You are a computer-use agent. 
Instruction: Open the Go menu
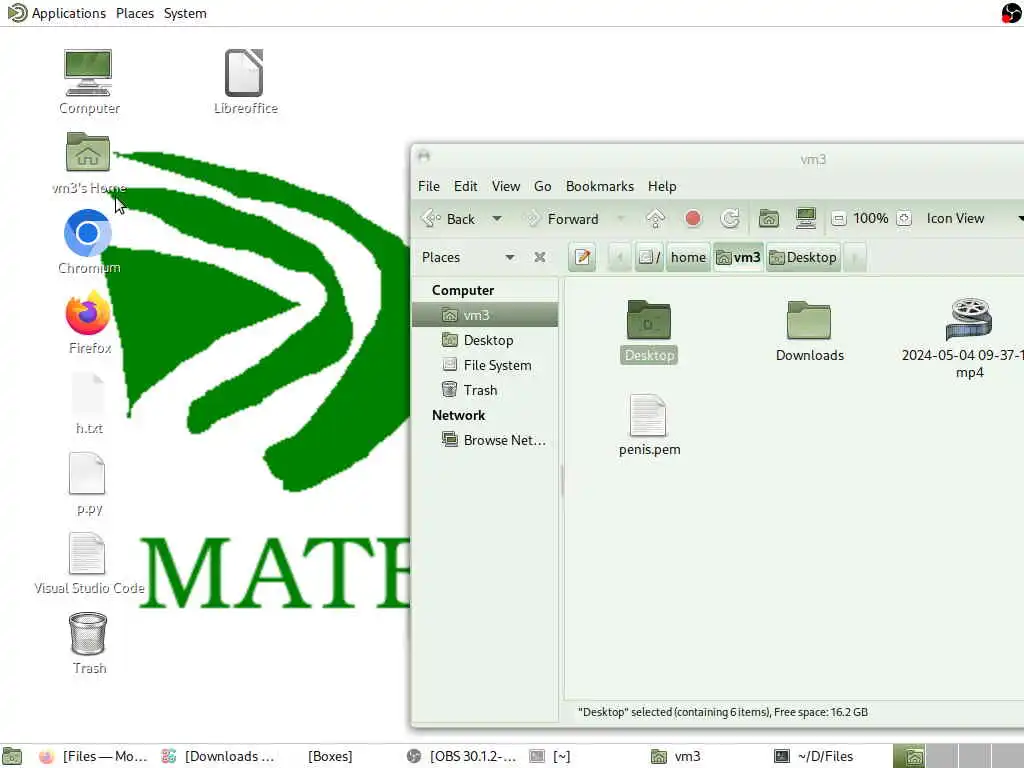click(542, 186)
